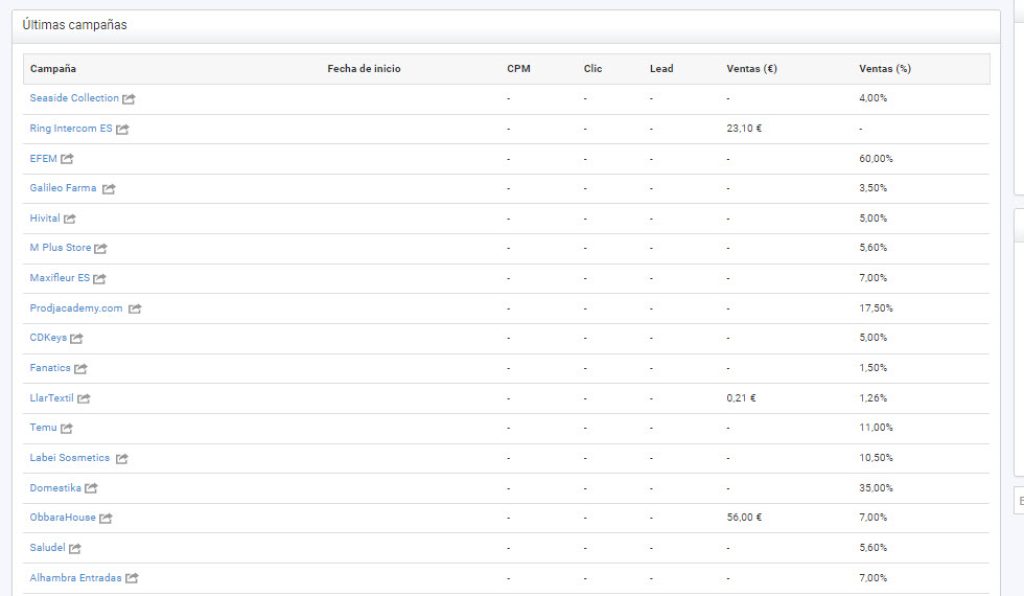
Task: Open the ObbaraHouse external link icon
Action: [105, 518]
